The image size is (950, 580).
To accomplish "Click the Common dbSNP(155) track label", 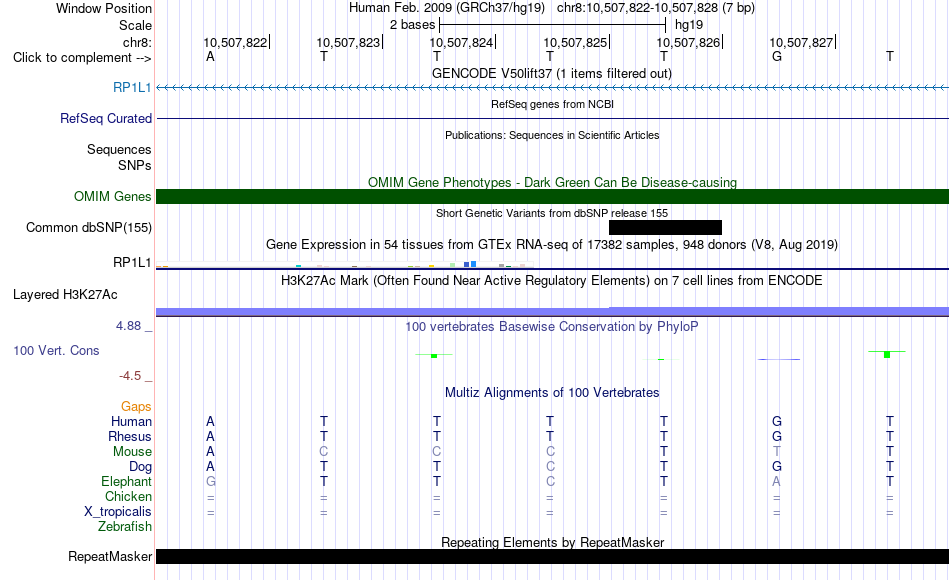I will 89,228.
